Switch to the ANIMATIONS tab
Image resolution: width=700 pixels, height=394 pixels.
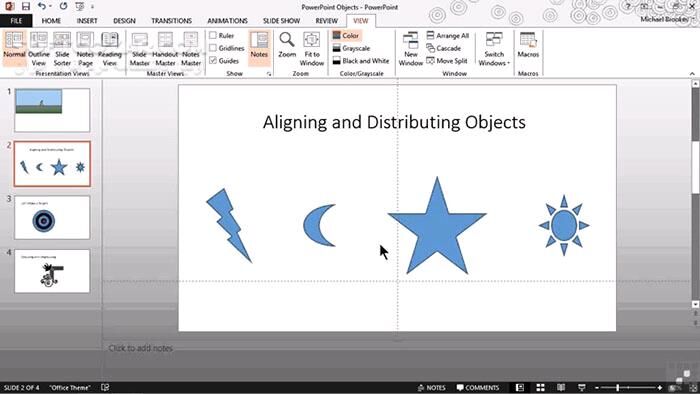pos(227,21)
